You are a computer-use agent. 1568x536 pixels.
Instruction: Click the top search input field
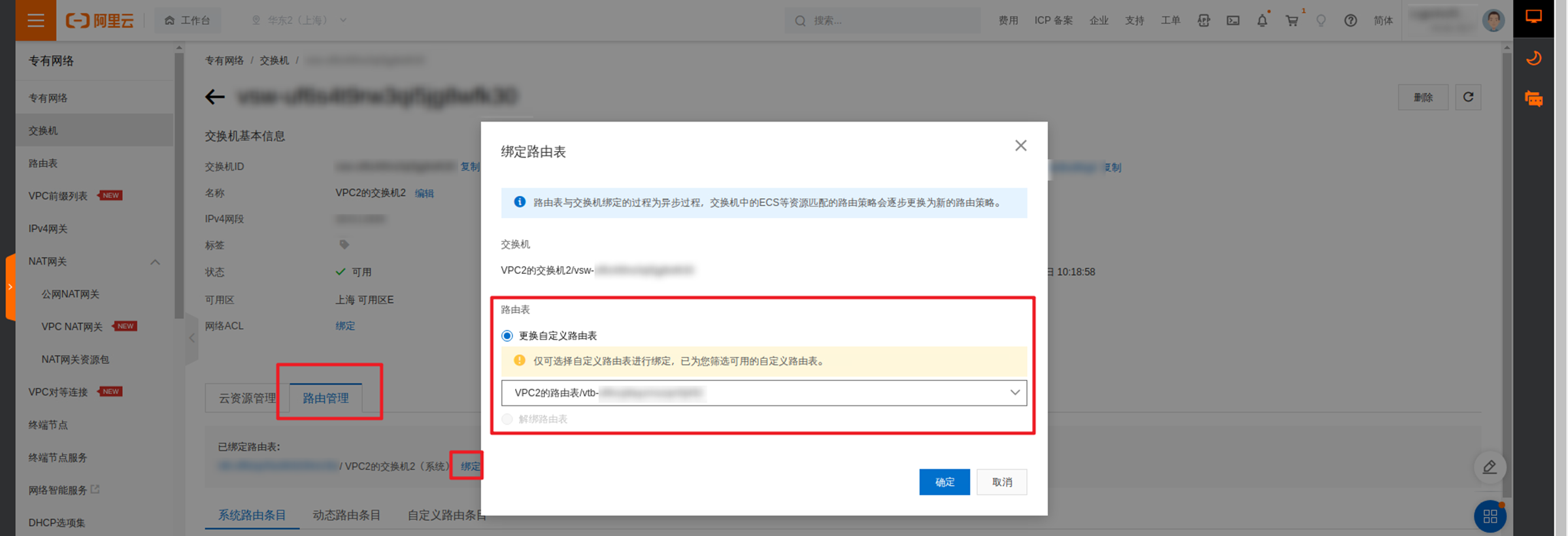click(x=882, y=20)
